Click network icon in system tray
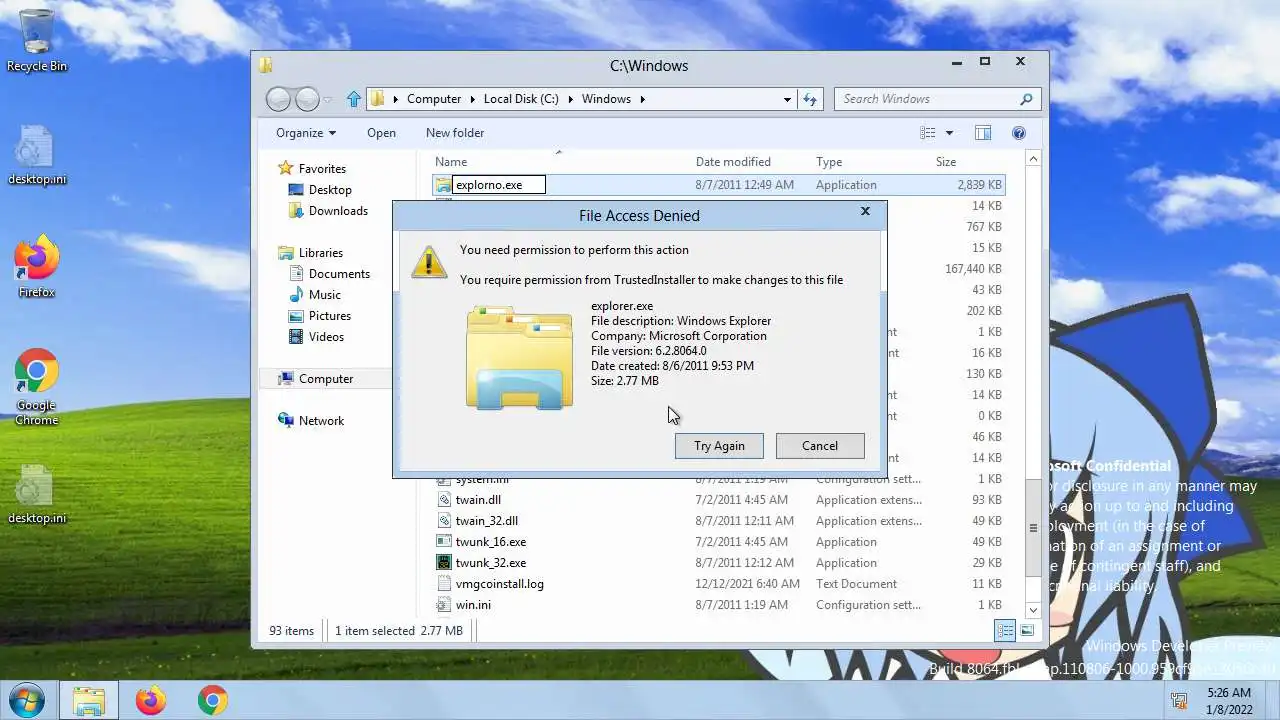This screenshot has height=720, width=1280. (1181, 700)
